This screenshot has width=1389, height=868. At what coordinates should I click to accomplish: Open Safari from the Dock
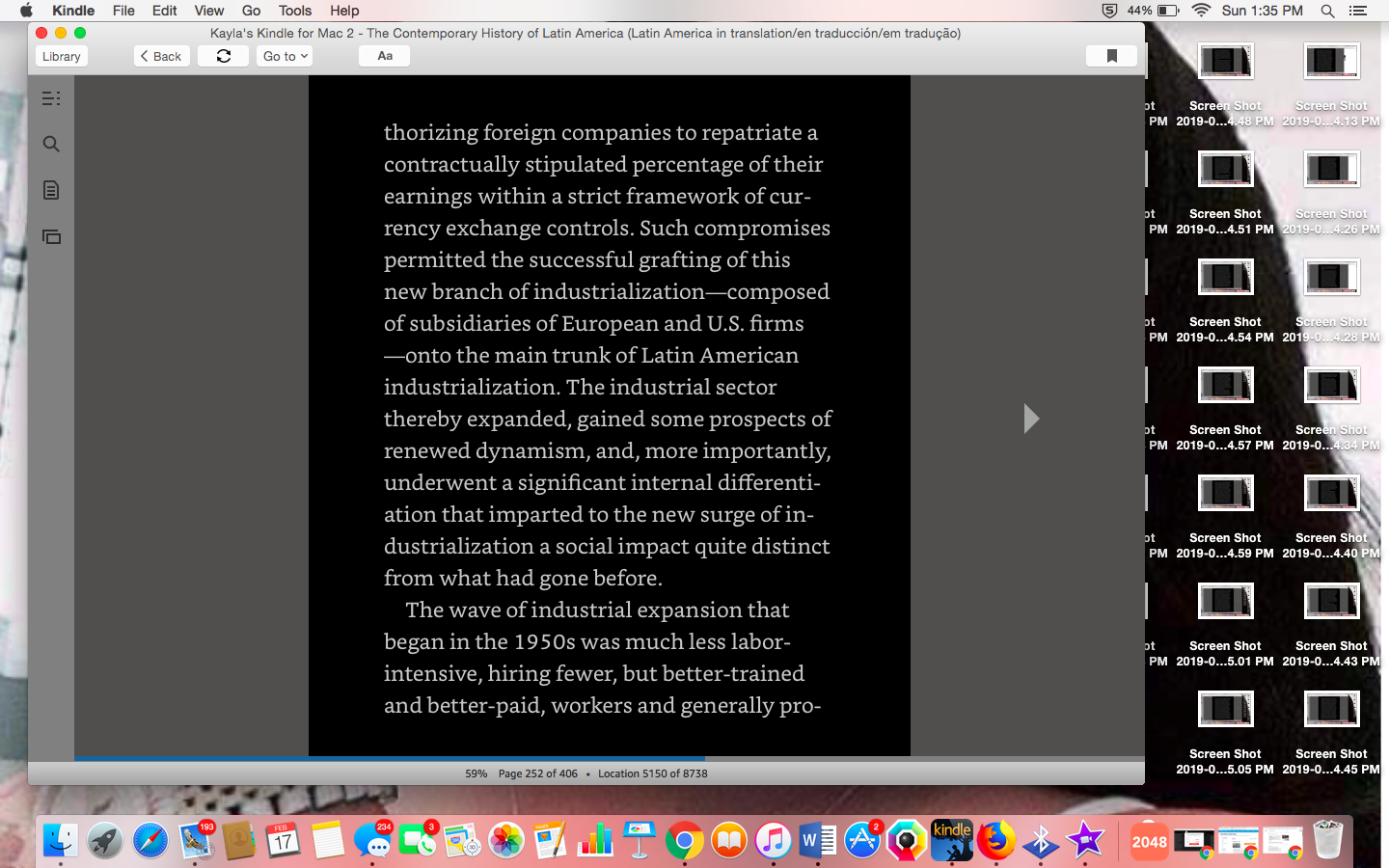(150, 840)
